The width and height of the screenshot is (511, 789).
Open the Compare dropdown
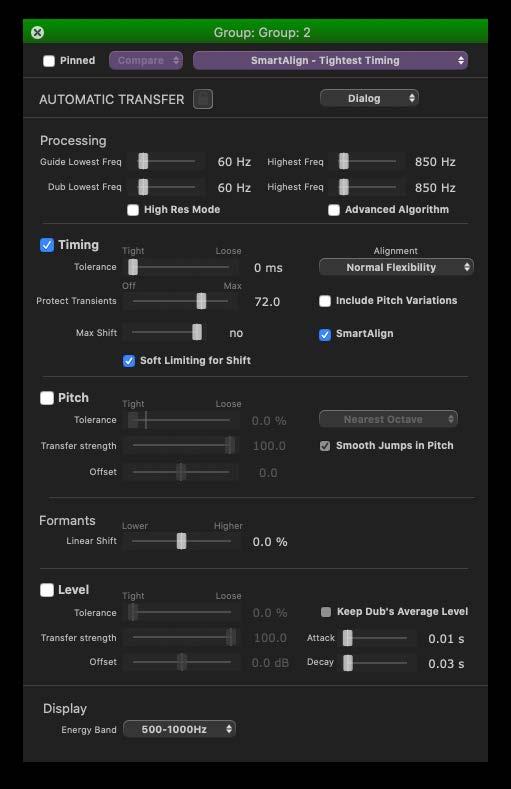(x=146, y=60)
